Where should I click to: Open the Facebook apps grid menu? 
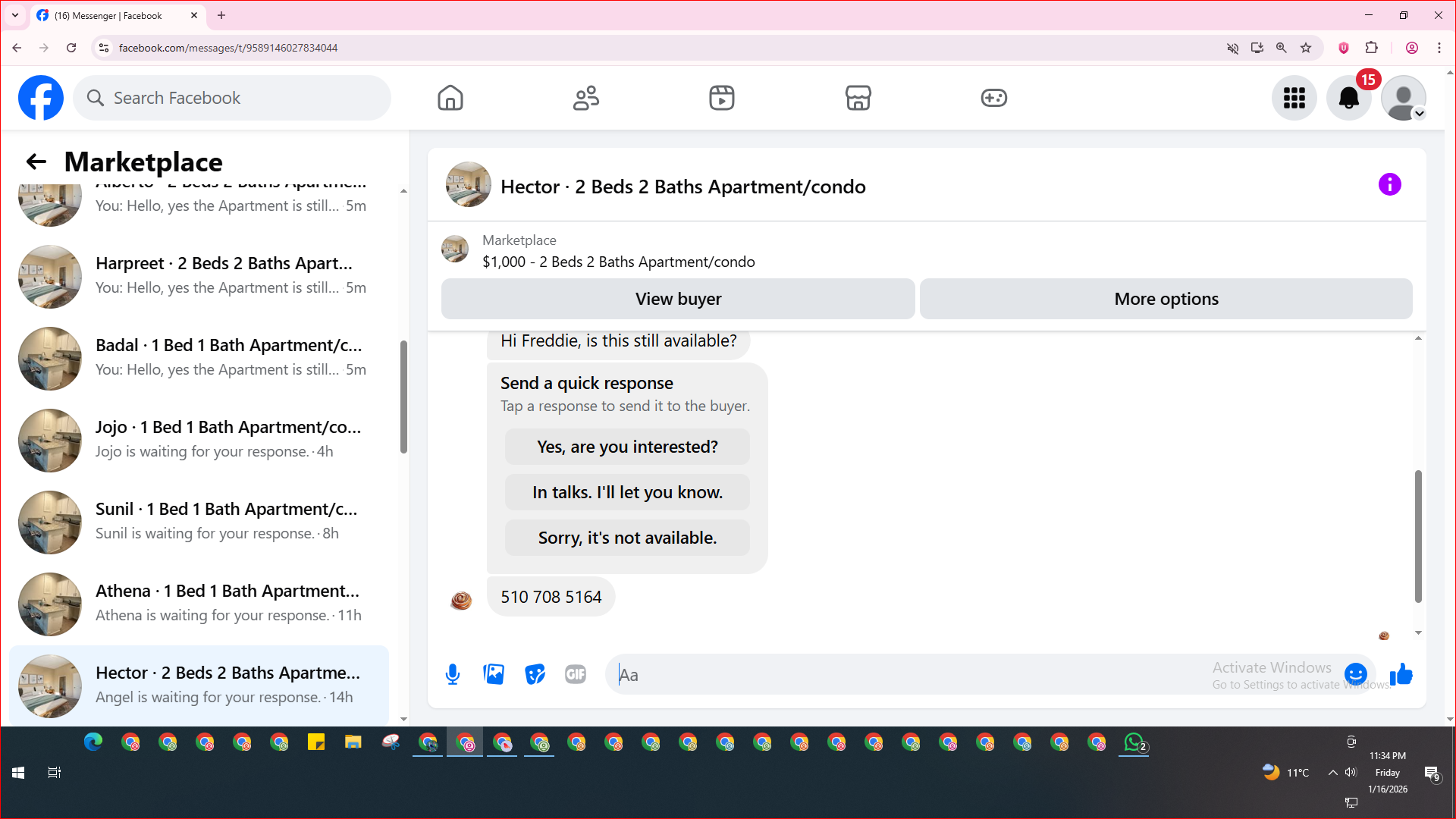click(1294, 98)
